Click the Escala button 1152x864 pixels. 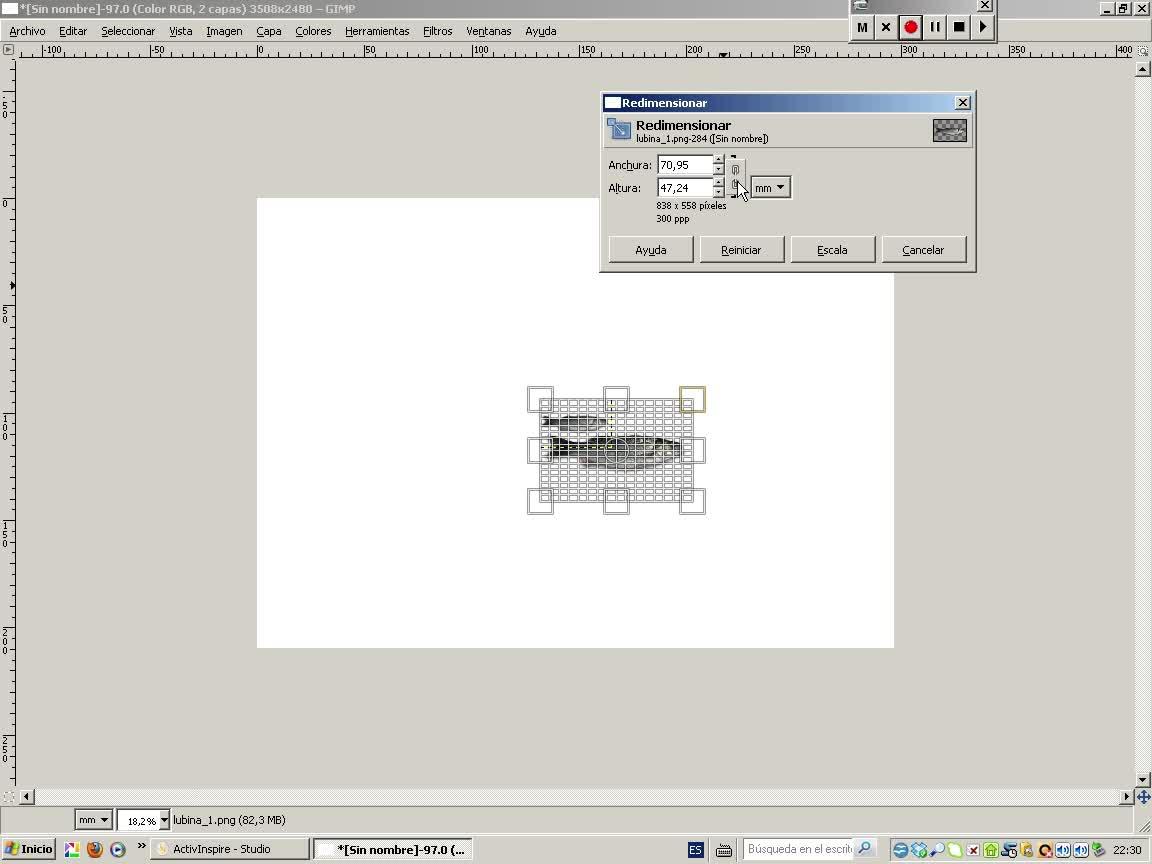point(832,250)
